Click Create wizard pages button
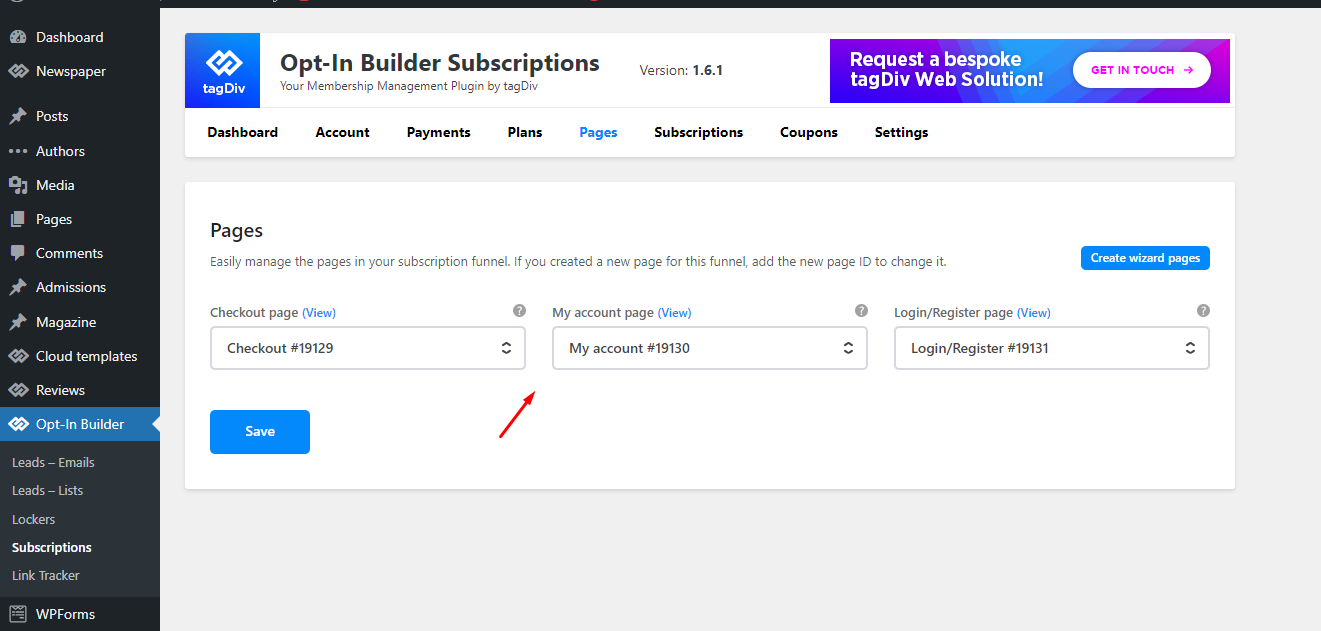This screenshot has width=1321, height=631. (1145, 258)
